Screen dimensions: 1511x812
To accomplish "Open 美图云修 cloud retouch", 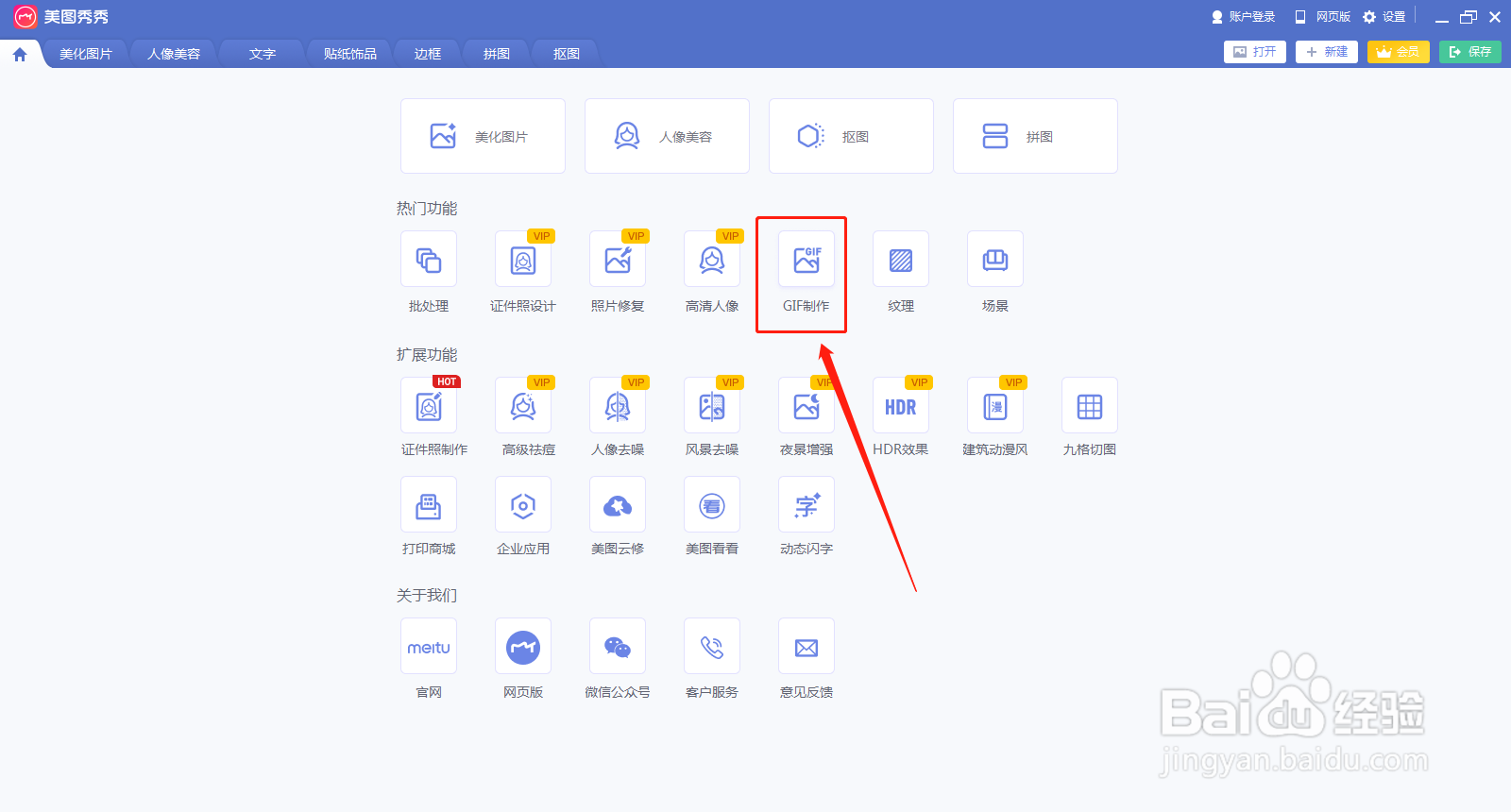I will 618,505.
